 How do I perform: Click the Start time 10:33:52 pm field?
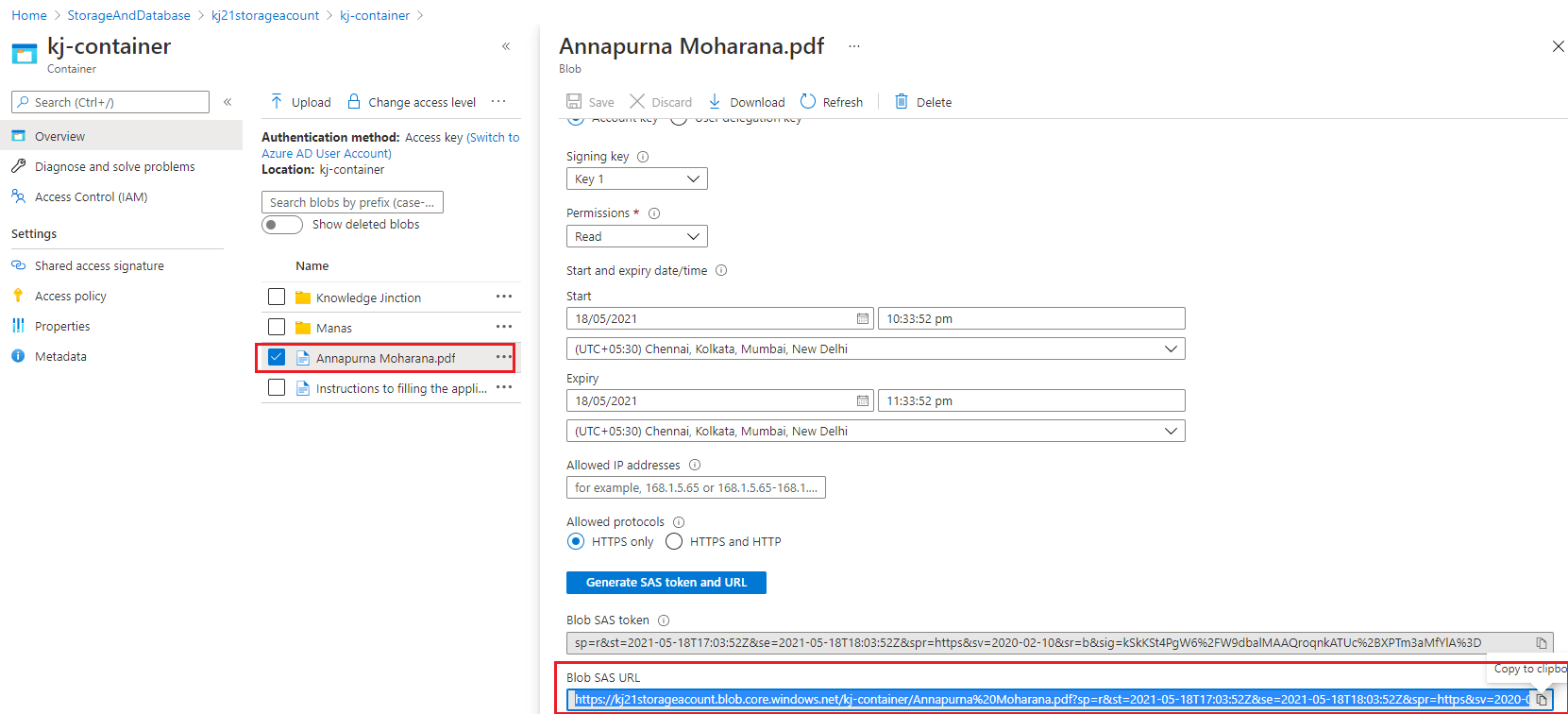[x=1032, y=318]
